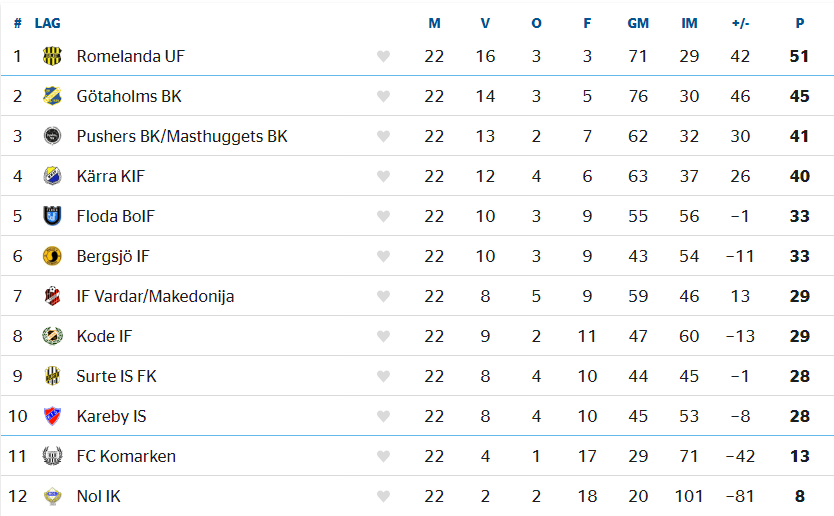Image resolution: width=834 pixels, height=516 pixels.
Task: Click the Nol IK club crest
Action: tap(52, 496)
